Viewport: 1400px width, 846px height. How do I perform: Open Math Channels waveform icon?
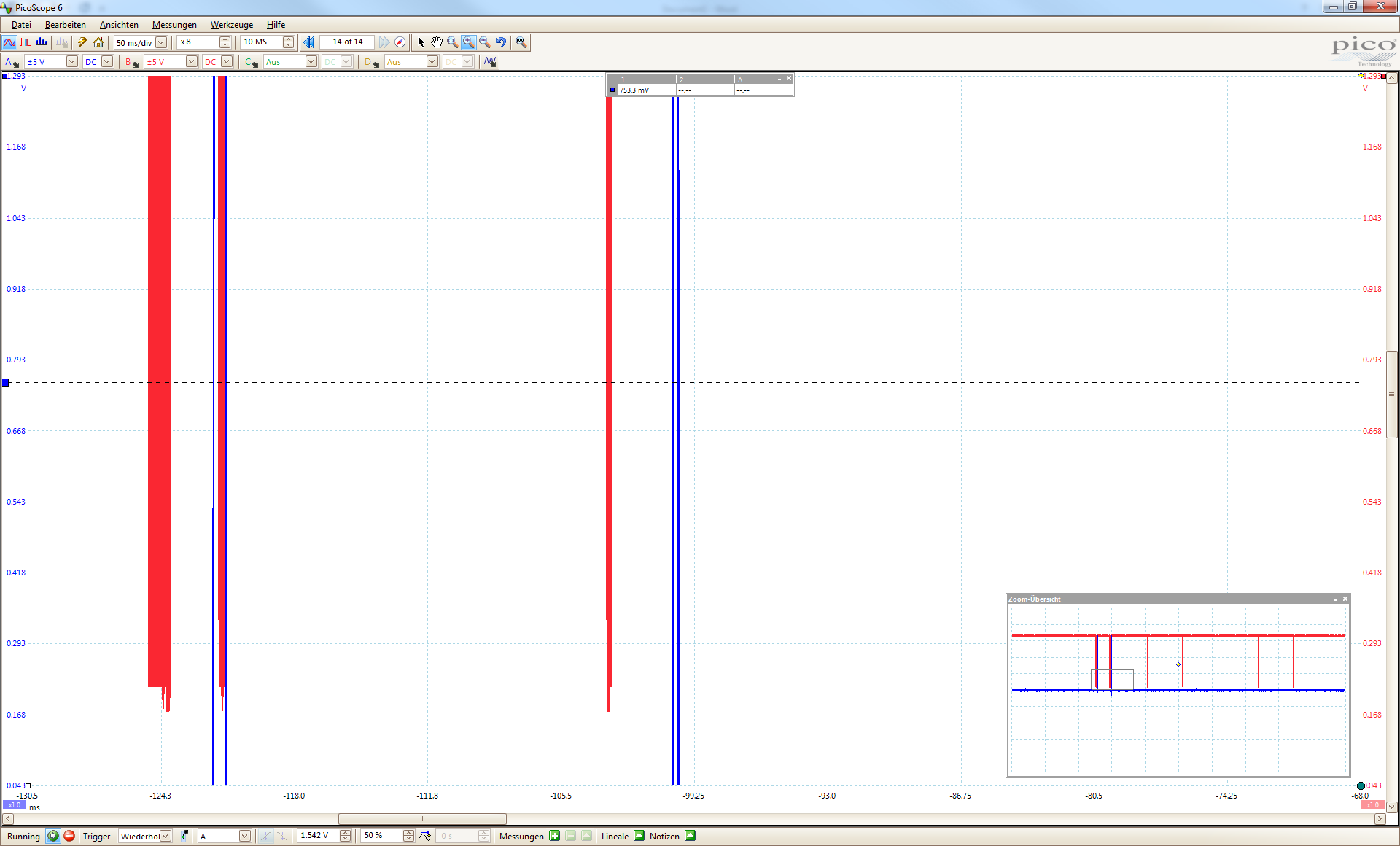tap(490, 62)
